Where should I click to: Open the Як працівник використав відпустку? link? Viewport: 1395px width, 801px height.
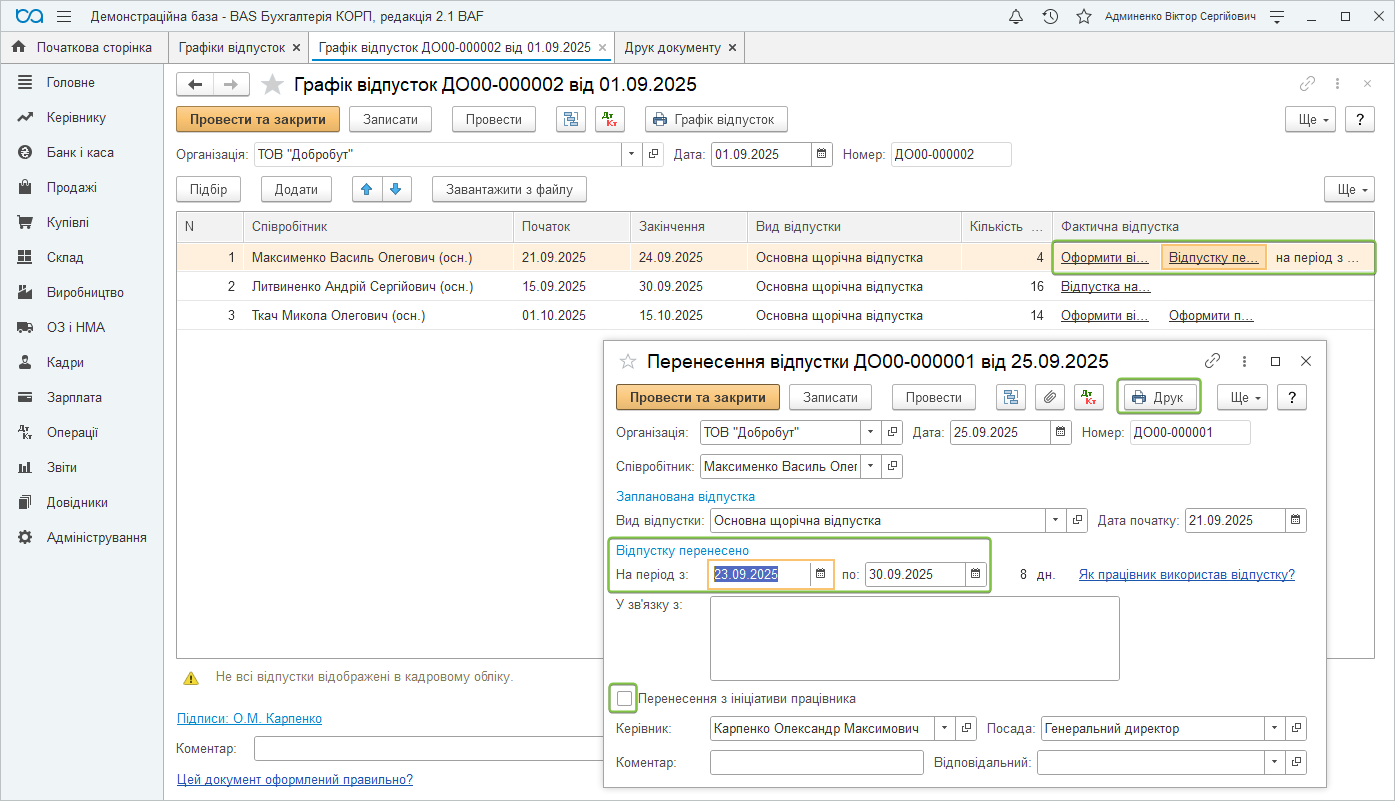coord(1186,574)
